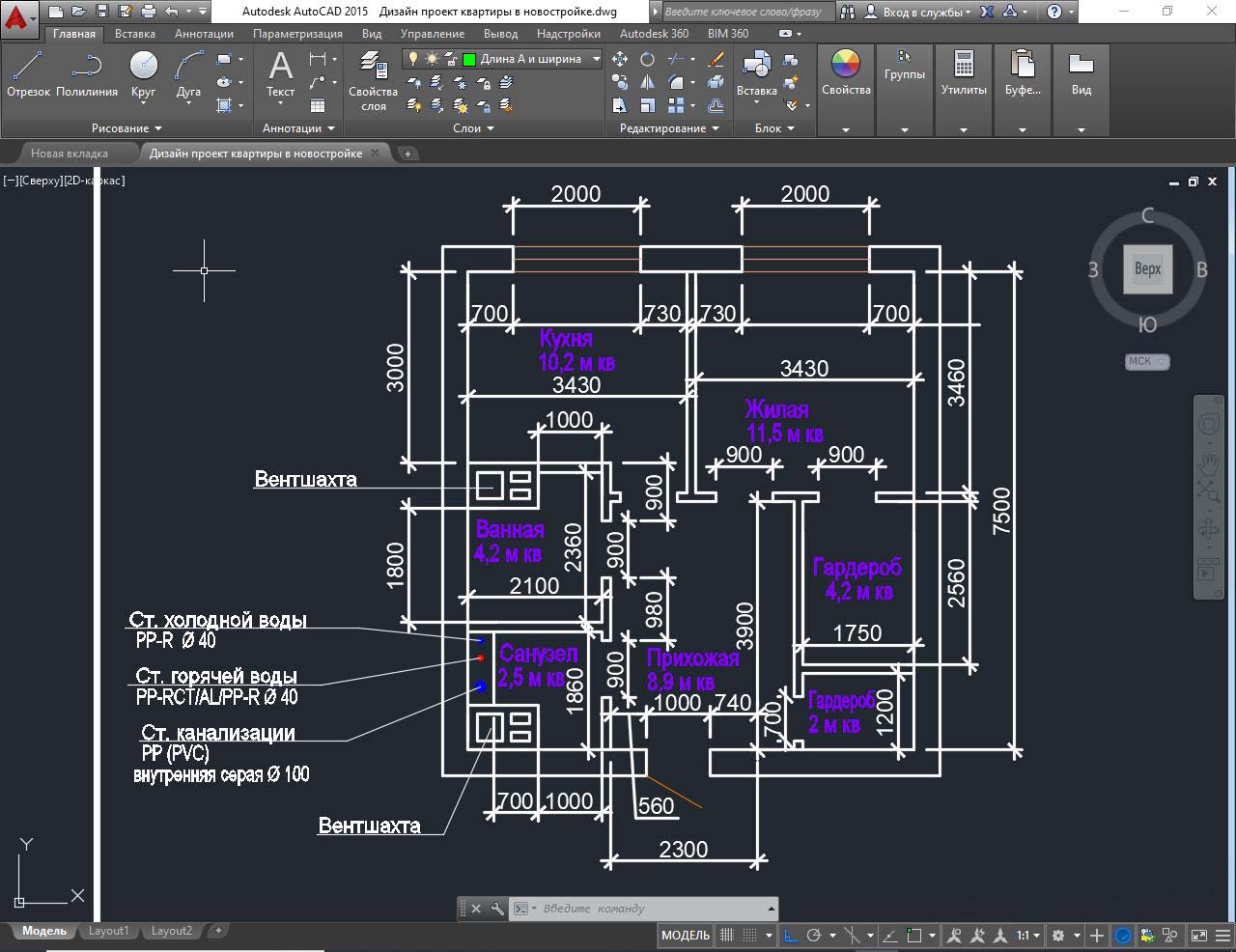
Task: Select the Отрезок line tool
Action: (x=28, y=73)
